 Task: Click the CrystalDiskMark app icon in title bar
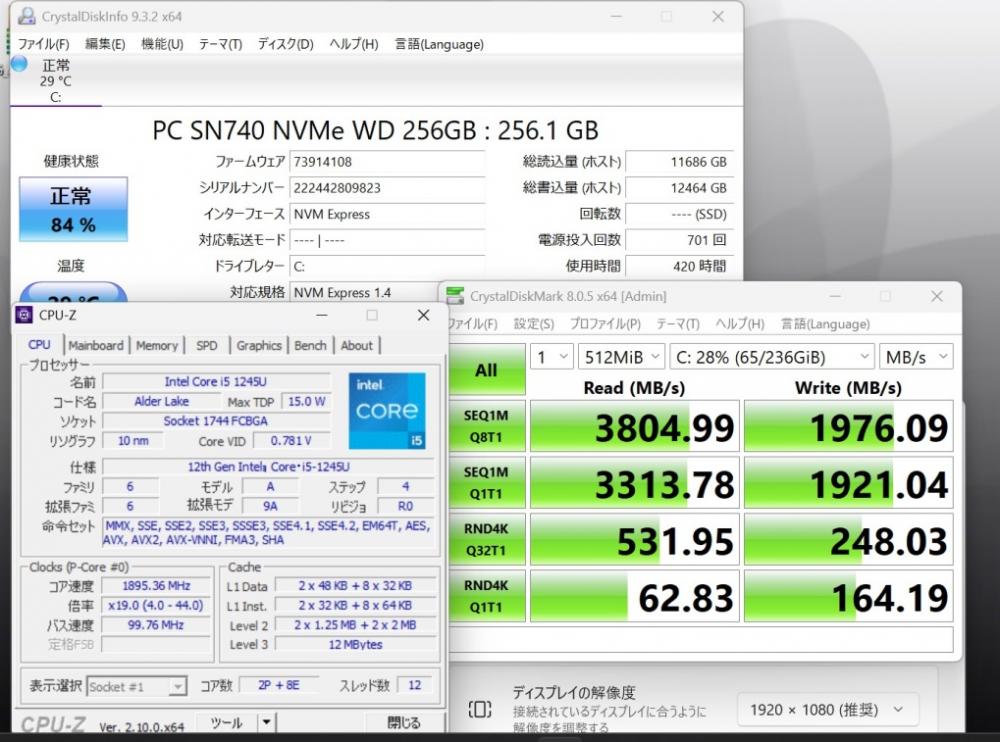[x=455, y=295]
